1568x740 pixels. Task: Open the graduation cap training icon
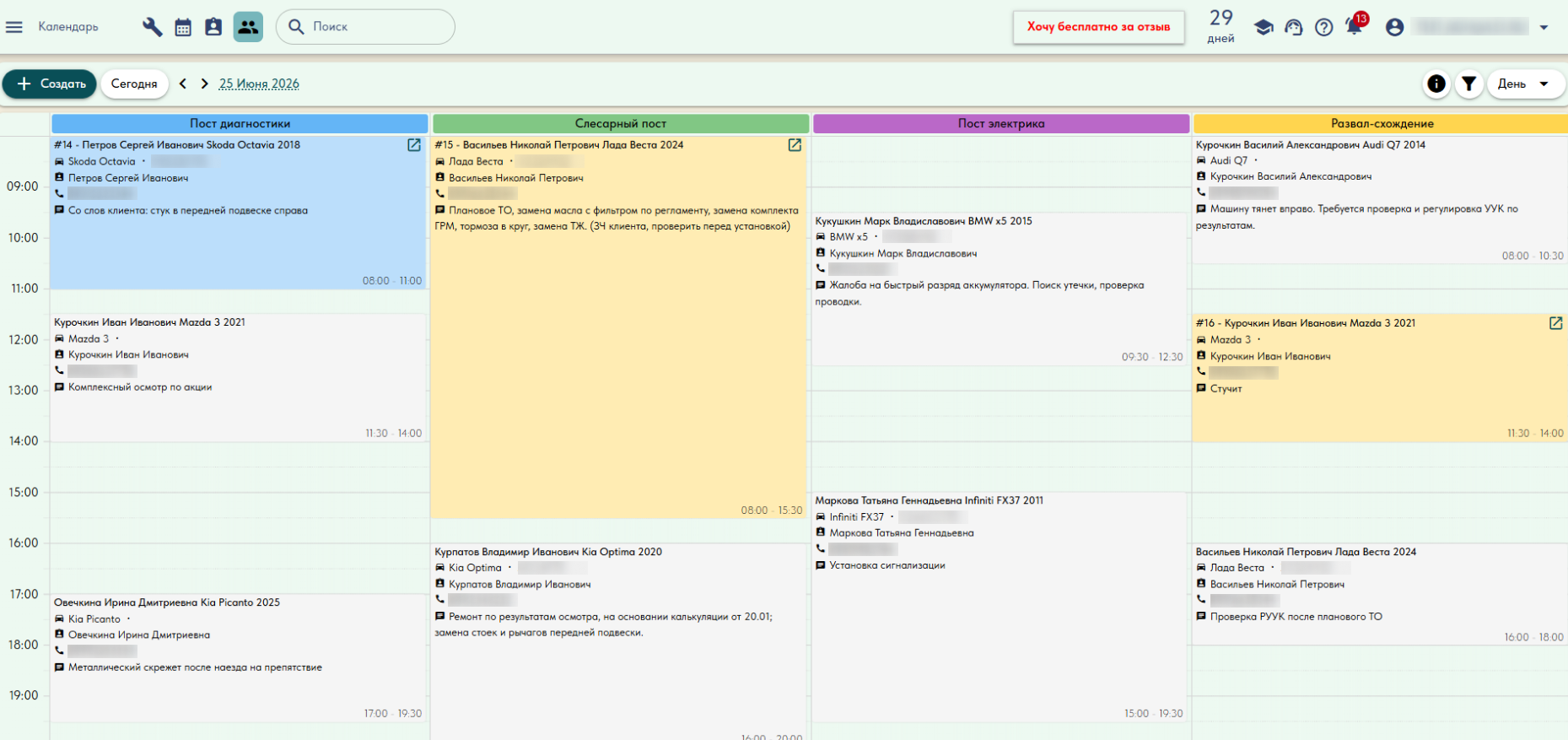click(1264, 27)
